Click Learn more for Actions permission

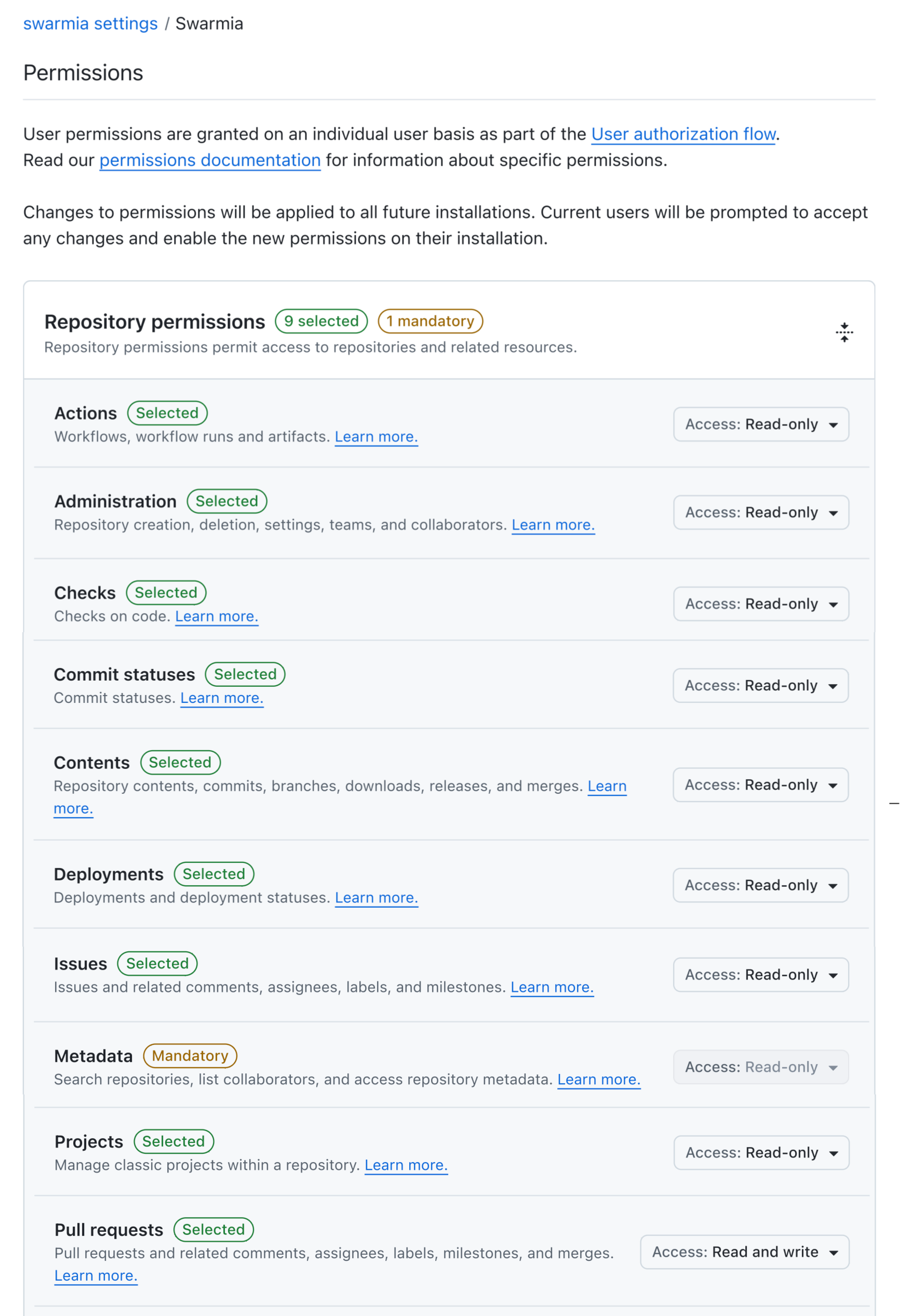coord(377,436)
